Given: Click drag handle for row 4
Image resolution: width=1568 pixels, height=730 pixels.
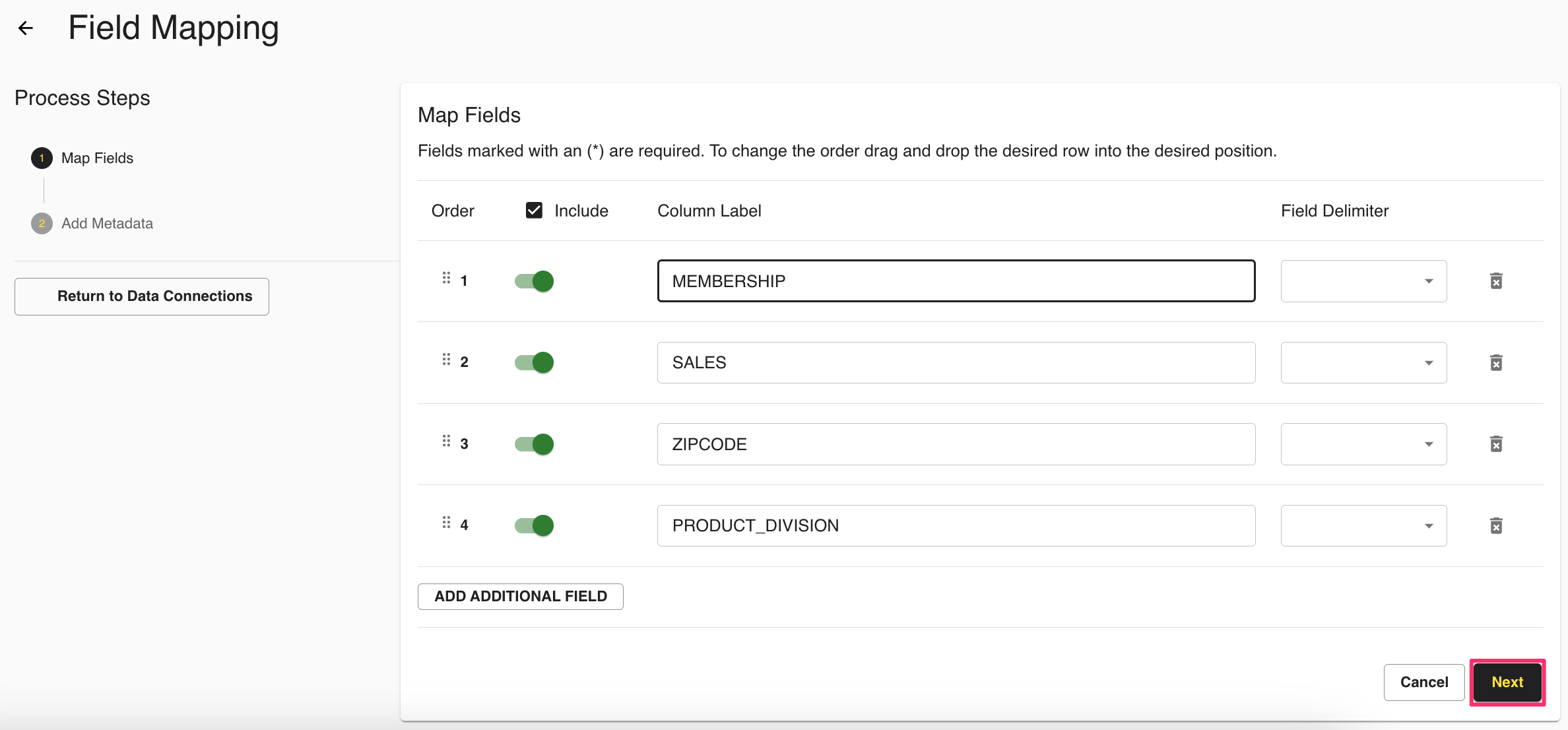Looking at the screenshot, I should coord(447,523).
